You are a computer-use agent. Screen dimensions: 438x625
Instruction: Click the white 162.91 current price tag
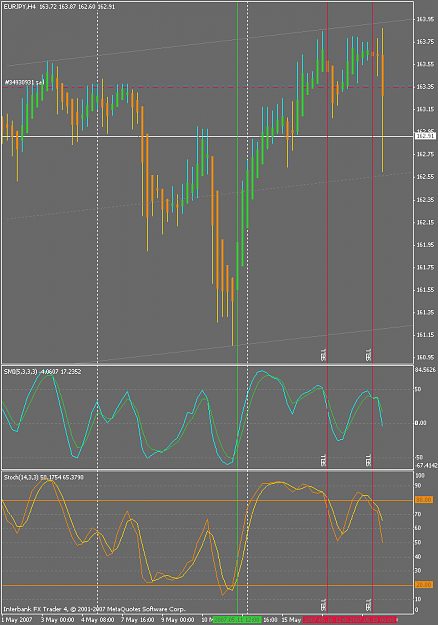[x=425, y=136]
